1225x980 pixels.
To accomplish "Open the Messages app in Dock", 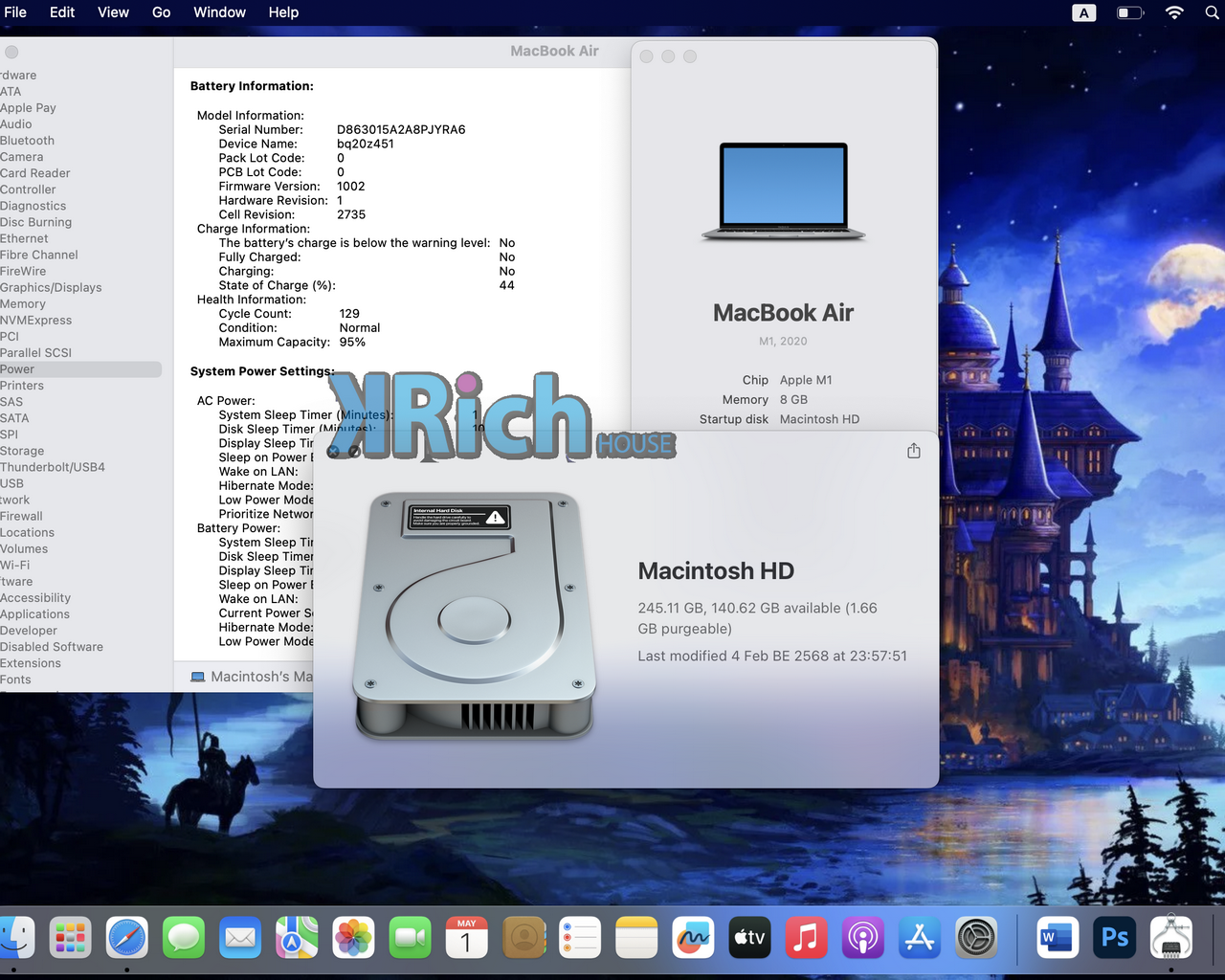I will pos(184,938).
